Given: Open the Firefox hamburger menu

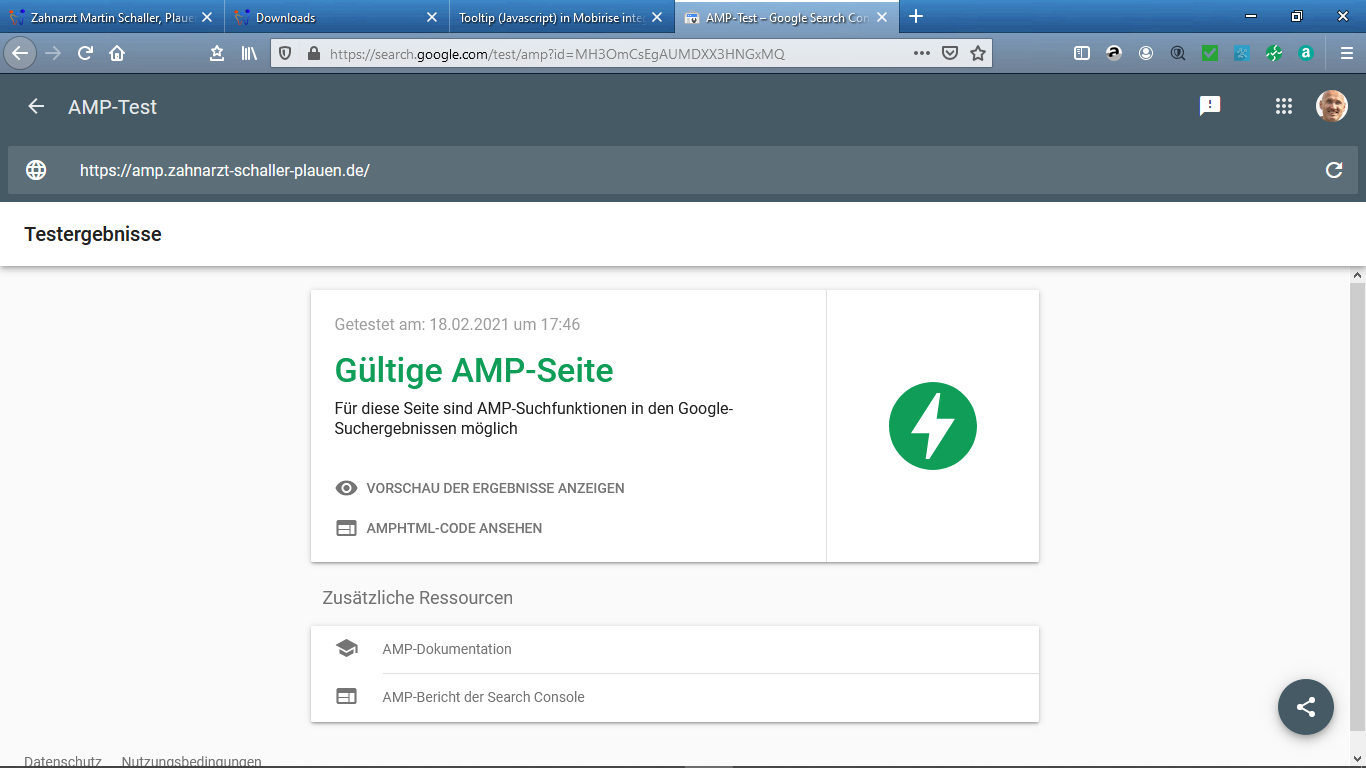Looking at the screenshot, I should tap(1346, 54).
